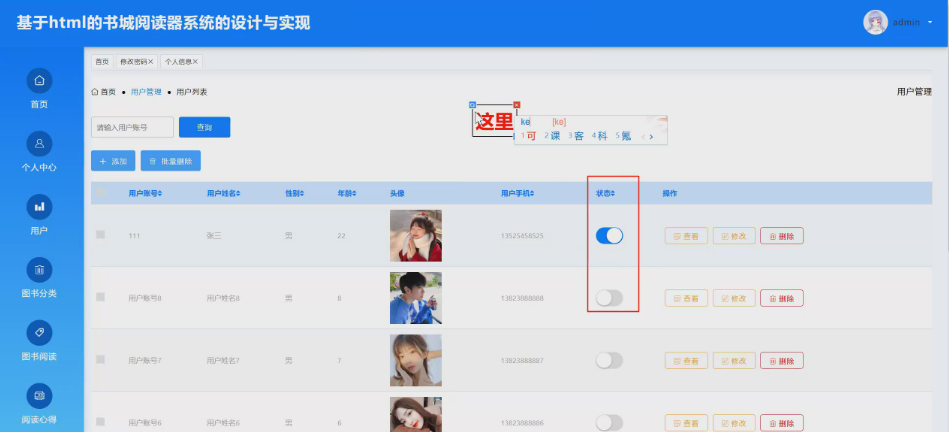949x432 pixels.
Task: Close the 修改密码 tab with its X
Action: (x=151, y=62)
